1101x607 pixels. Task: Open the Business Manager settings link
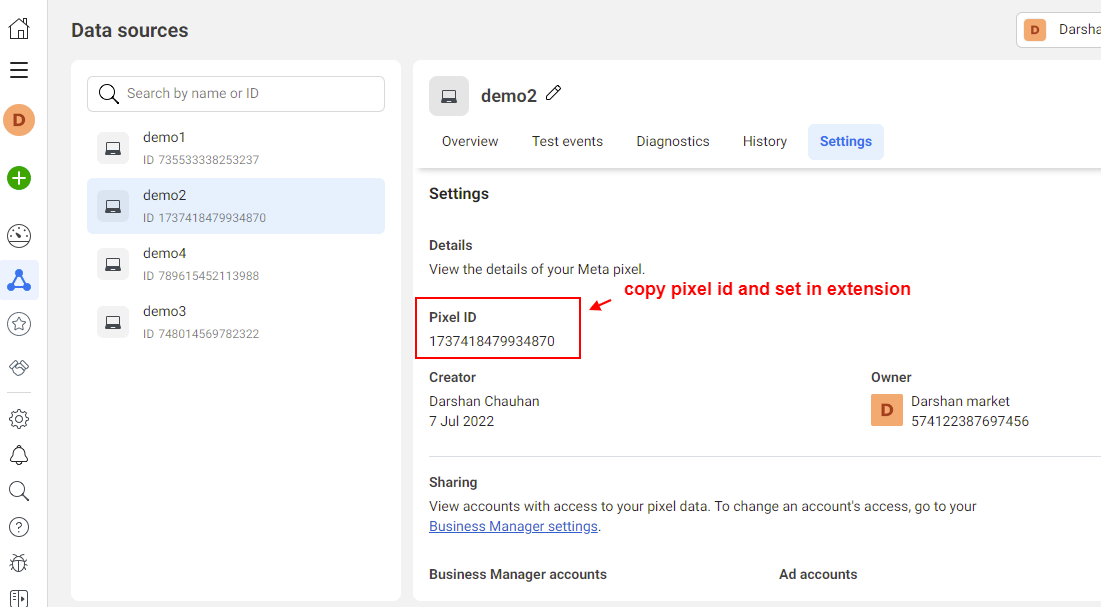tap(512, 526)
